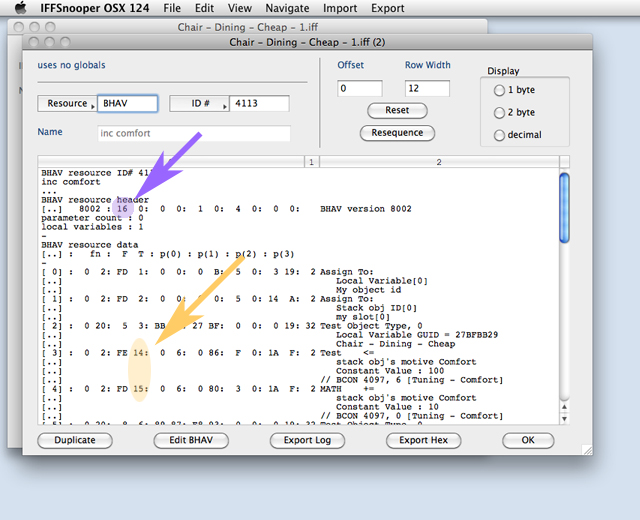Open the IFFSnooper OSX 124 application menu
This screenshot has width=640, height=520.
(x=95, y=8)
